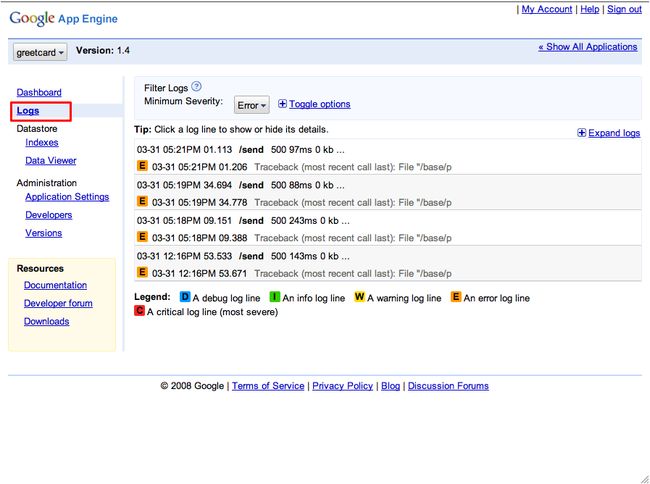
Task: Open the Developer forum link
Action: point(58,303)
